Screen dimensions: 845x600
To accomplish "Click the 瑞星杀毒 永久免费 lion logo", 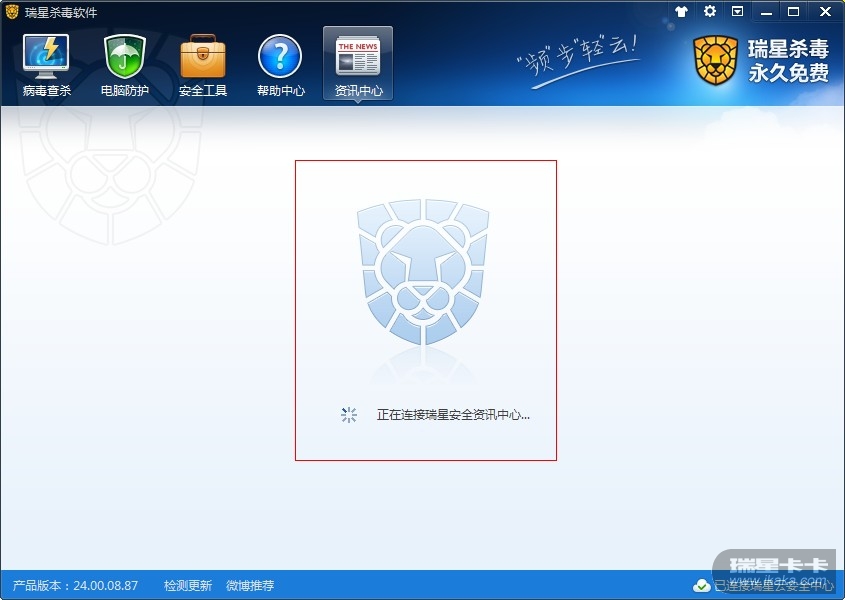I will 761,60.
